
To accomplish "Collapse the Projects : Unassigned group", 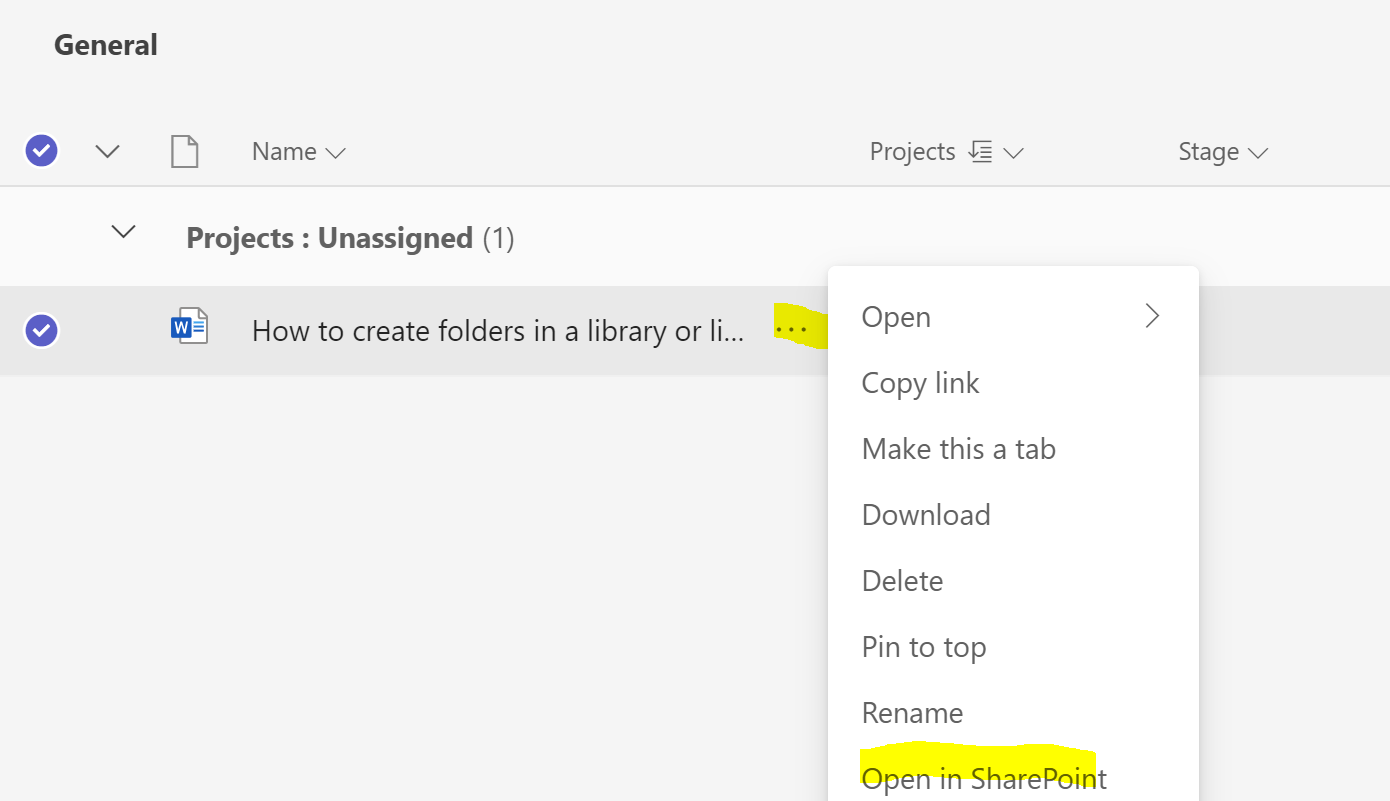I will pos(123,232).
